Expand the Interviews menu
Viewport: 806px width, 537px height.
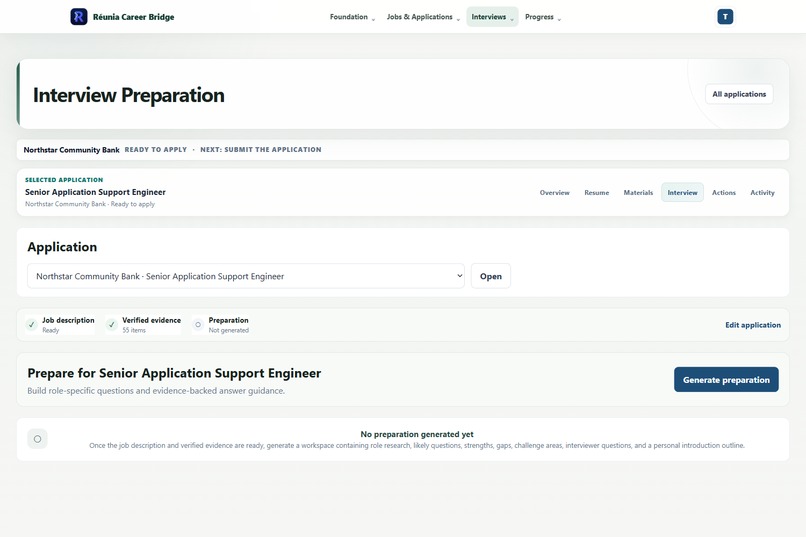[x=492, y=17]
